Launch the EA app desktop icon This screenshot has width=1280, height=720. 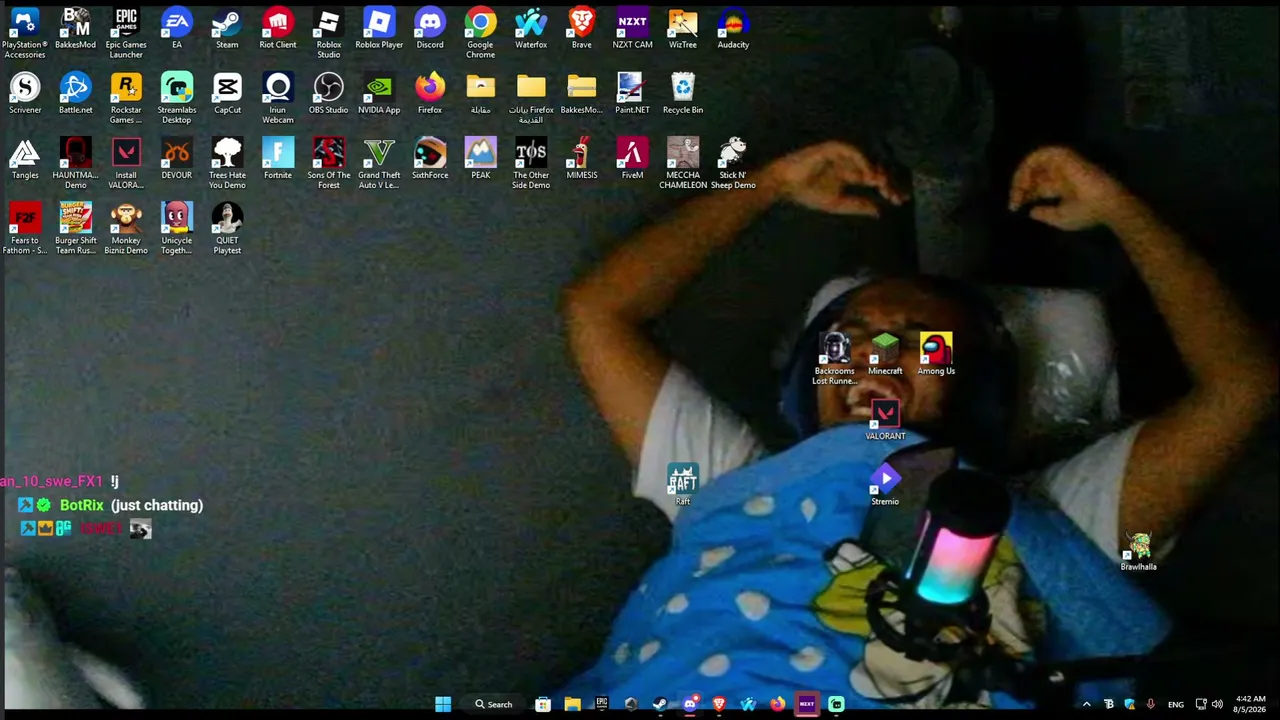coord(177,28)
